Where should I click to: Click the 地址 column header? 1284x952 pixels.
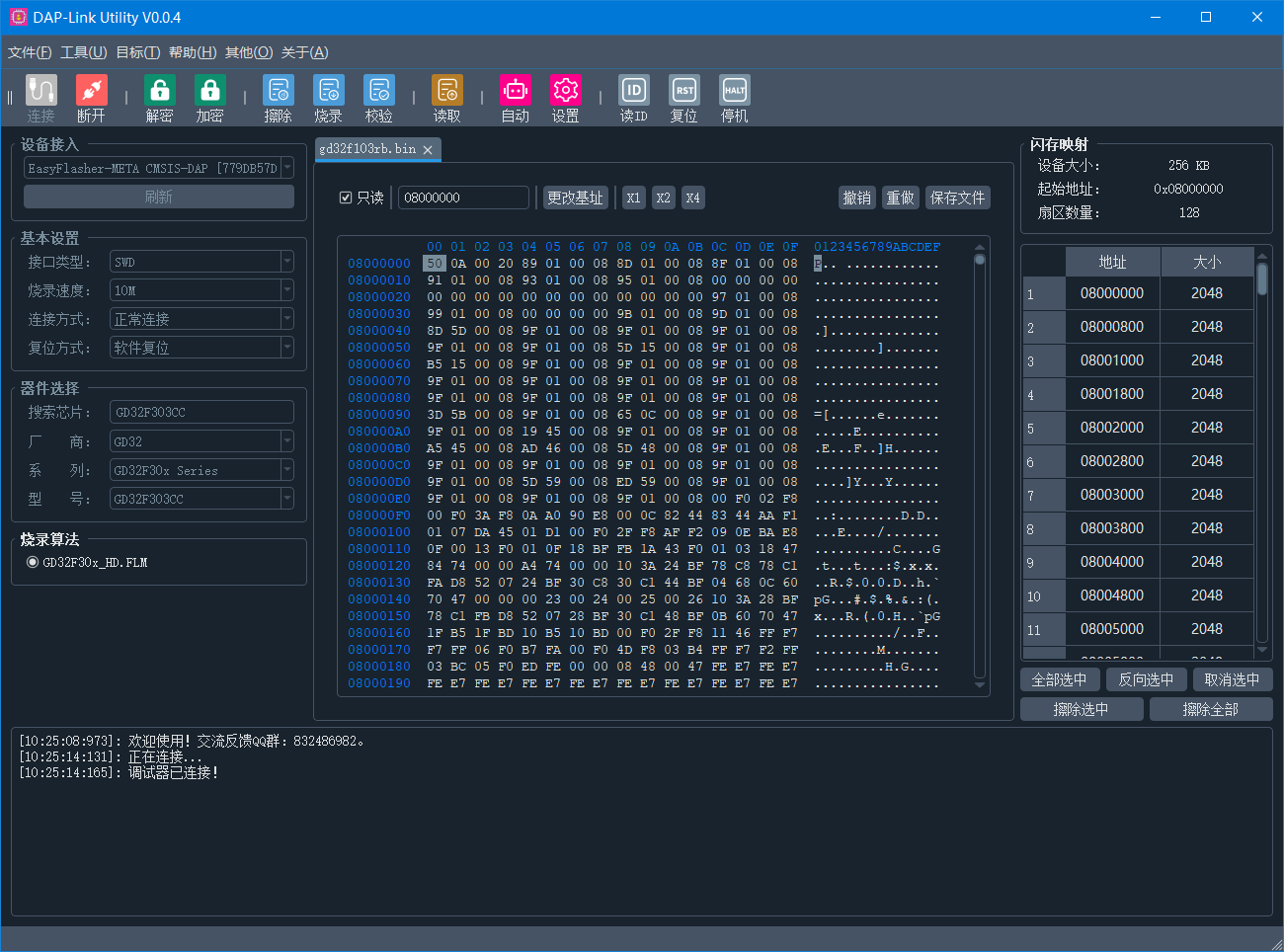tap(1113, 262)
